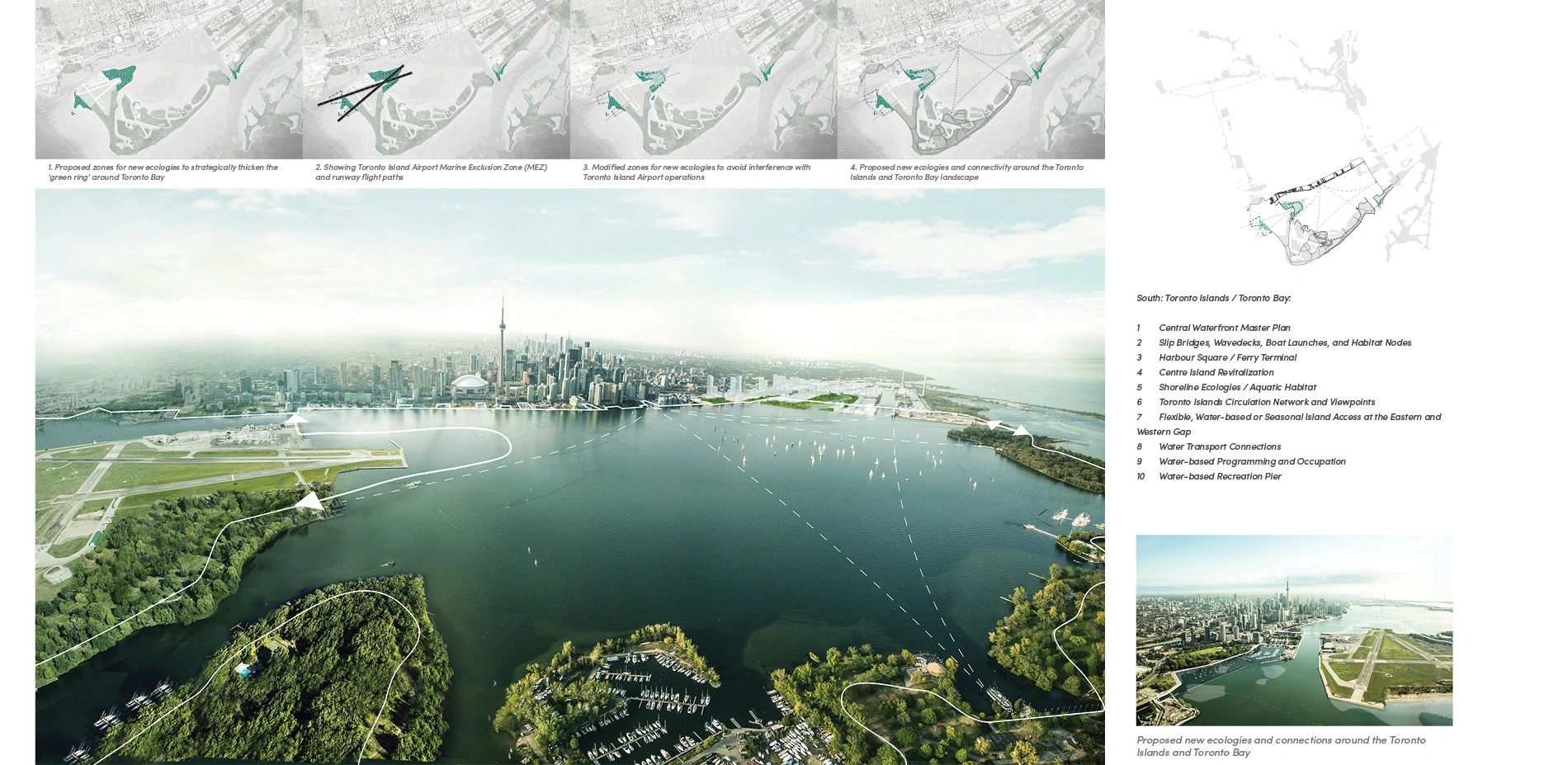Viewport: 1568px width, 765px height.
Task: Click the small white arrow at the airport ferry gap
Action: coord(295,418)
